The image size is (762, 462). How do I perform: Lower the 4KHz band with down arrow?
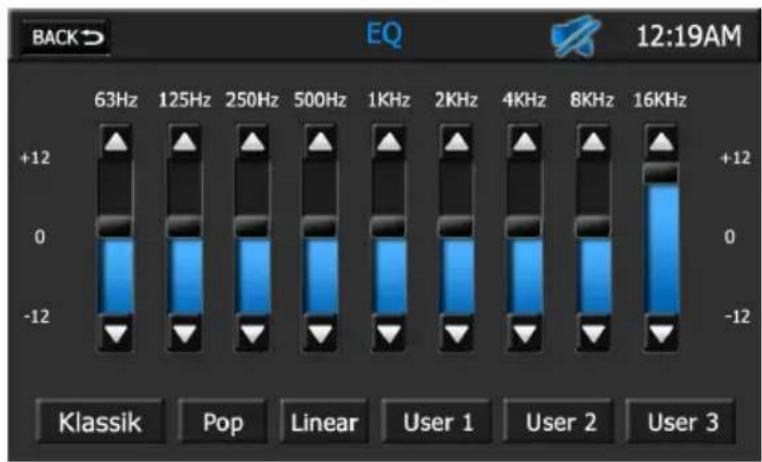pyautogui.click(x=525, y=333)
